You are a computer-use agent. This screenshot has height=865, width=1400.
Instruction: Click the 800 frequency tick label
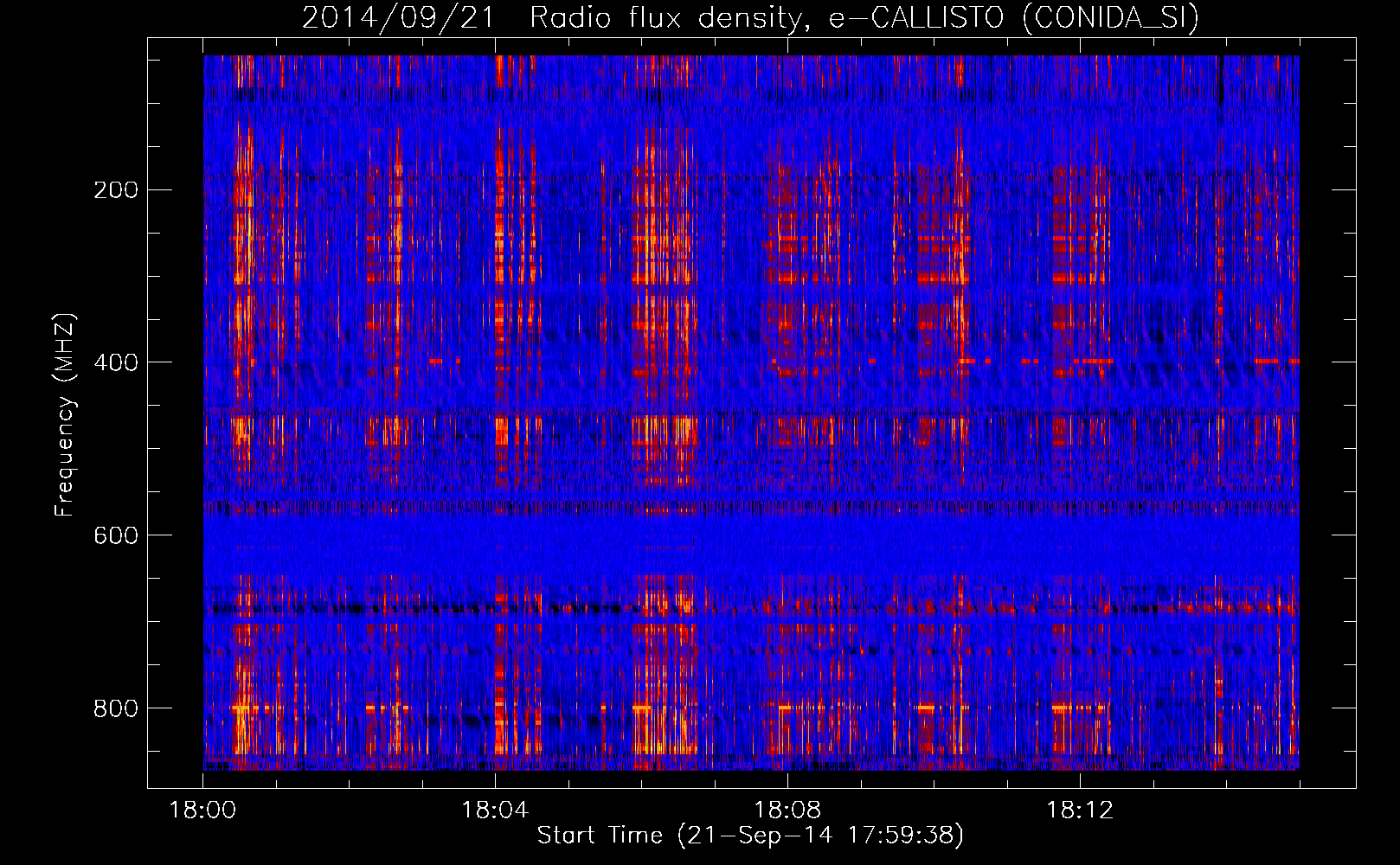(116, 708)
